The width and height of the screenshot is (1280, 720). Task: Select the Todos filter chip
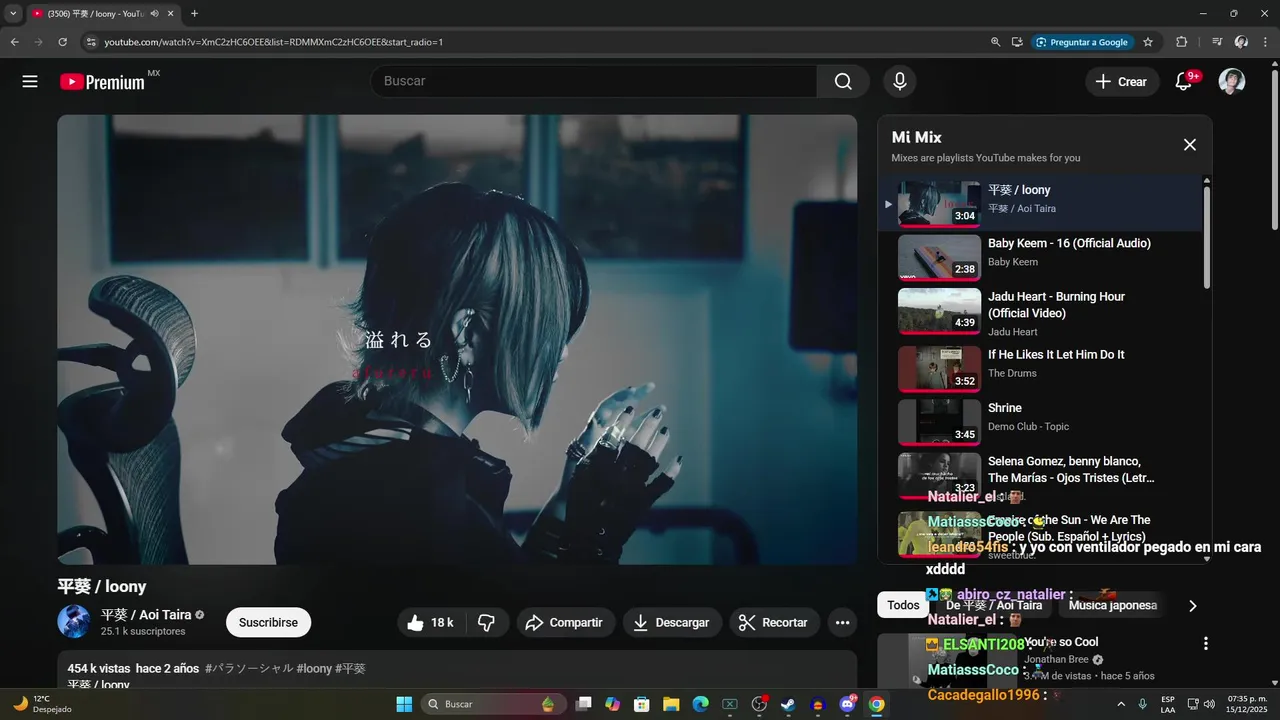pyautogui.click(x=903, y=605)
